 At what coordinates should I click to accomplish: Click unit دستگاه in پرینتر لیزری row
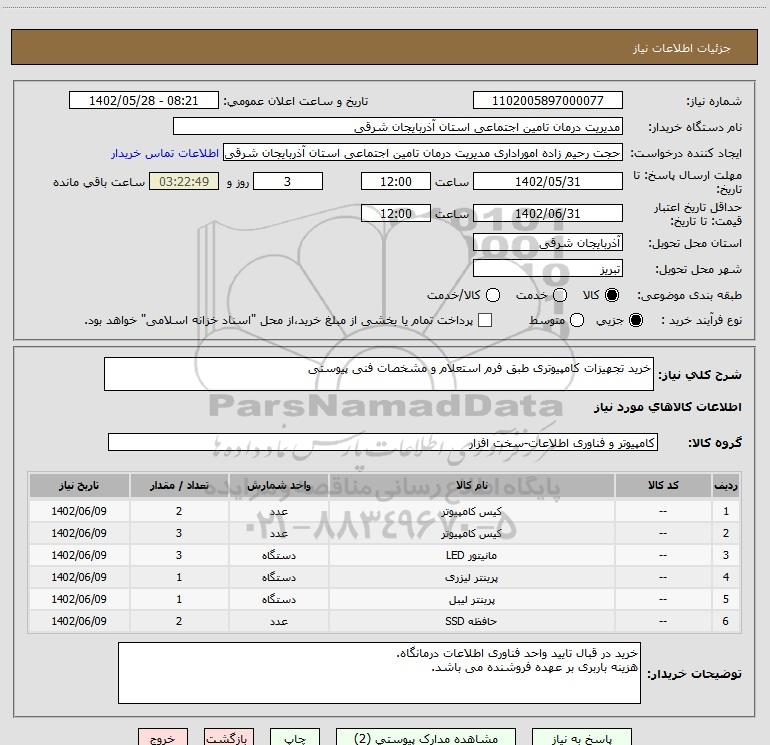[x=278, y=578]
